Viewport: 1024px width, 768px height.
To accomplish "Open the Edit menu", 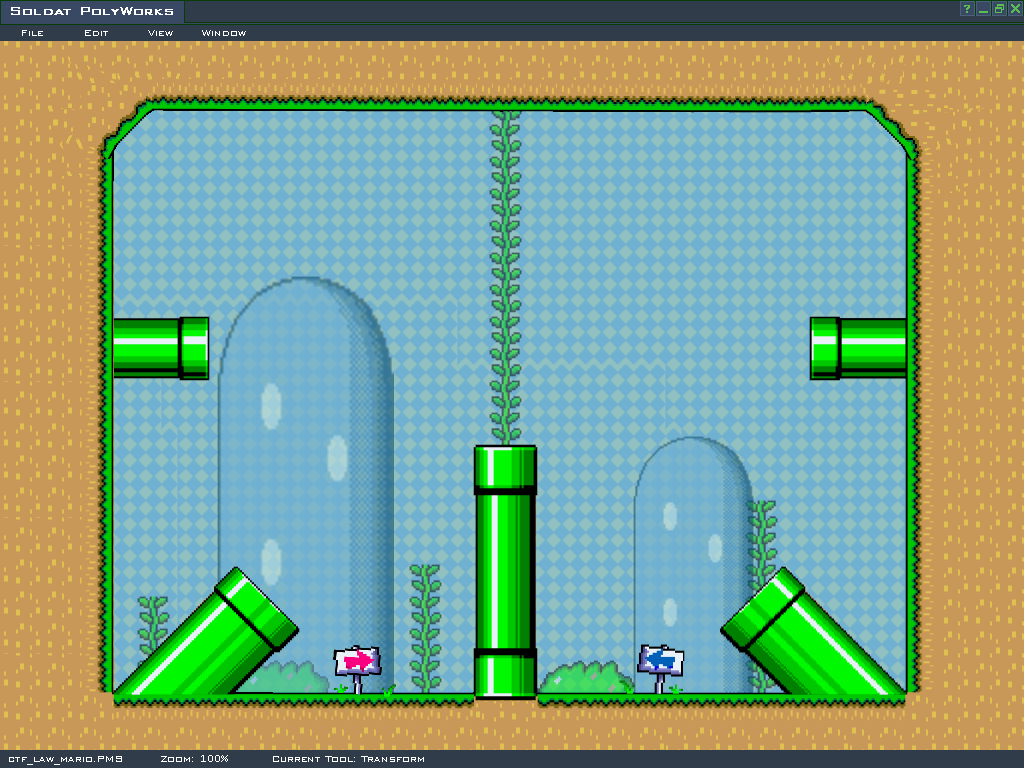I will click(x=96, y=33).
